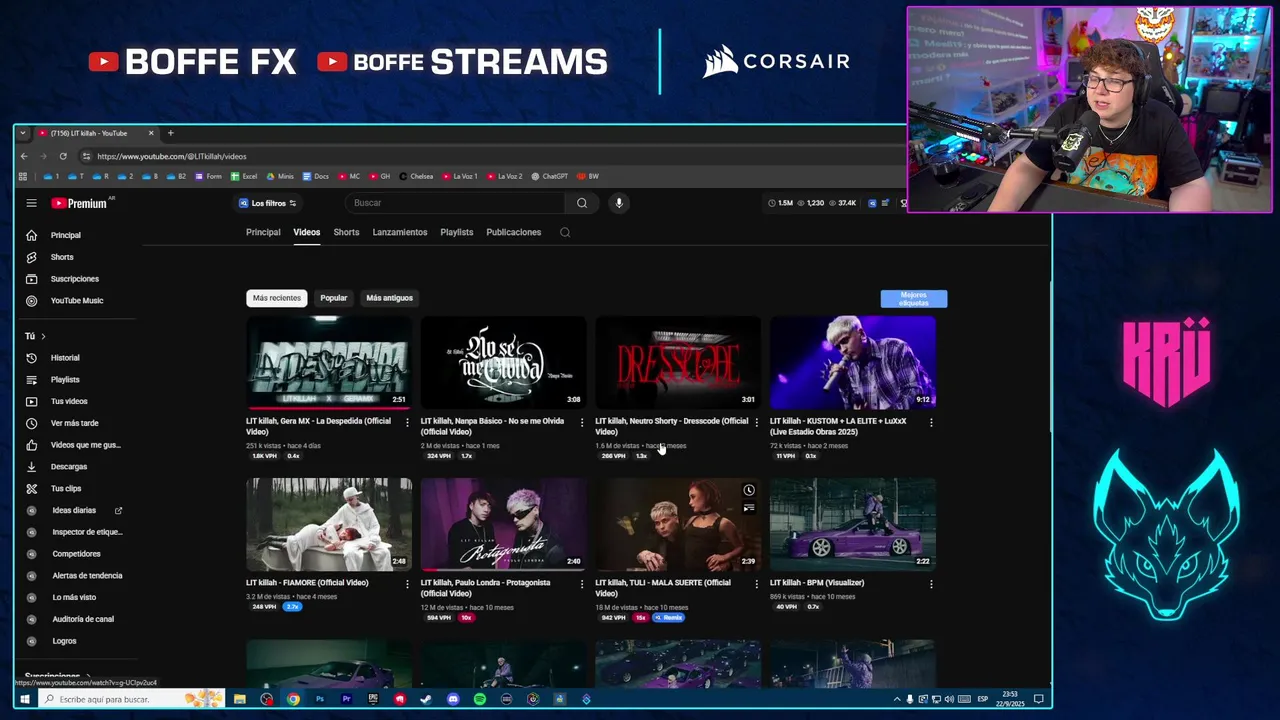Open a new browser tab with plus
The image size is (1280, 720).
tap(170, 133)
